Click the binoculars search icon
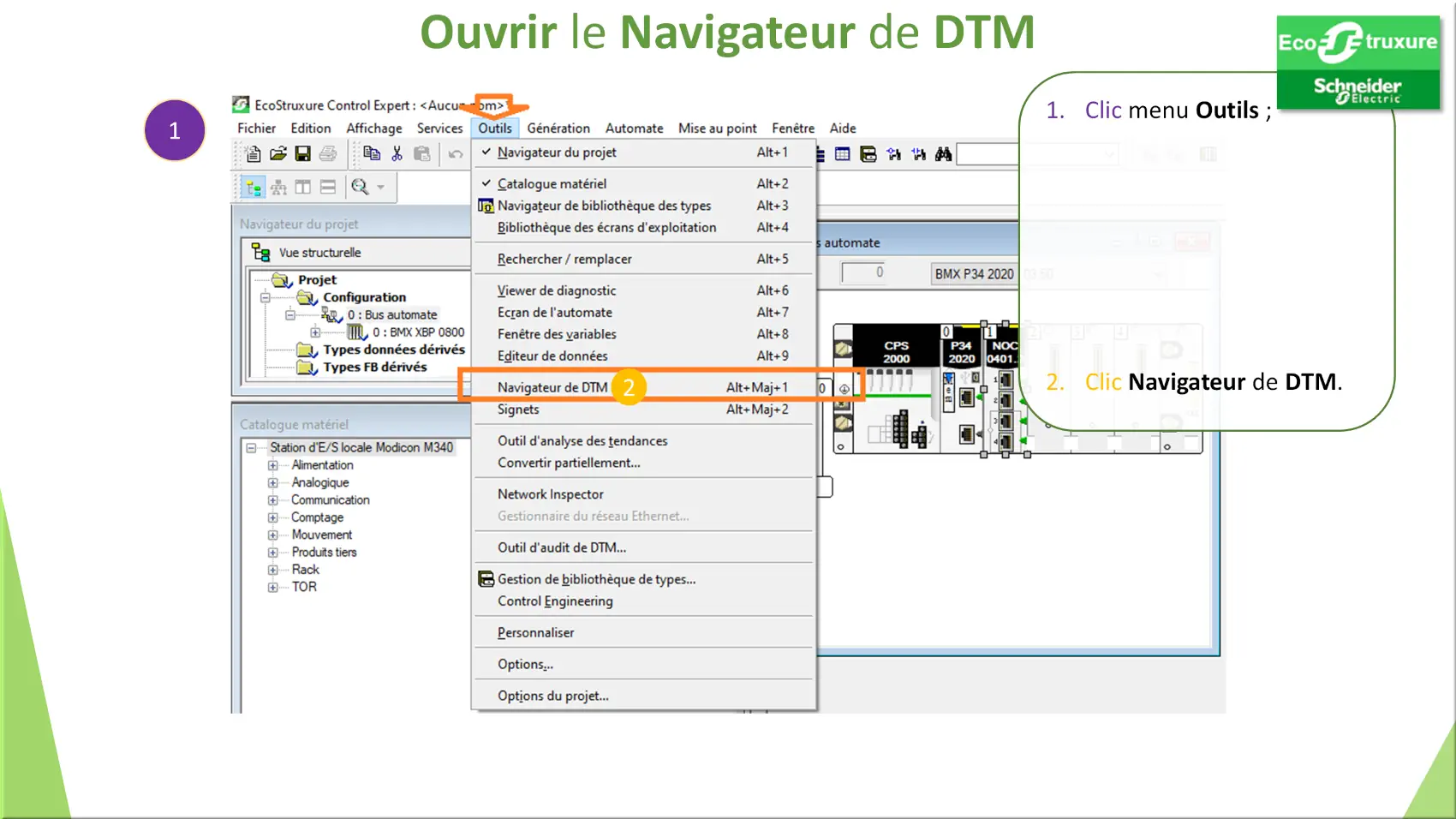The width and height of the screenshot is (1456, 819). (944, 154)
